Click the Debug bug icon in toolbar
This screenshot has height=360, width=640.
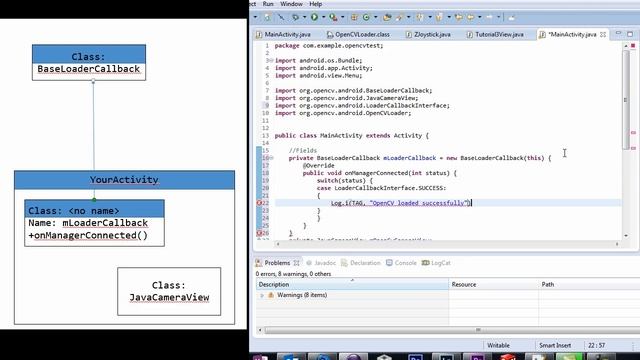[296, 17]
